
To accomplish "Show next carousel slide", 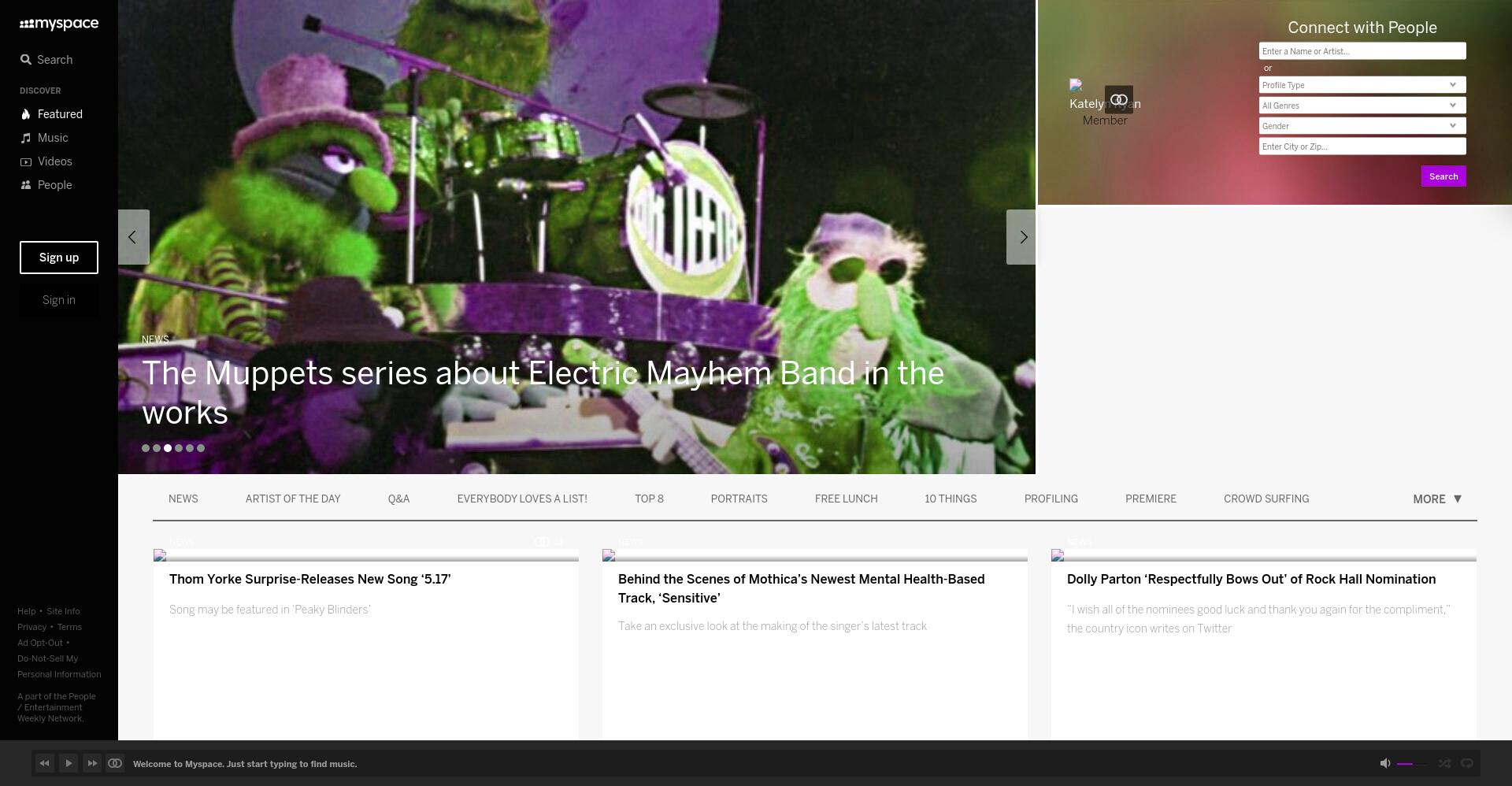I will pyautogui.click(x=1021, y=237).
